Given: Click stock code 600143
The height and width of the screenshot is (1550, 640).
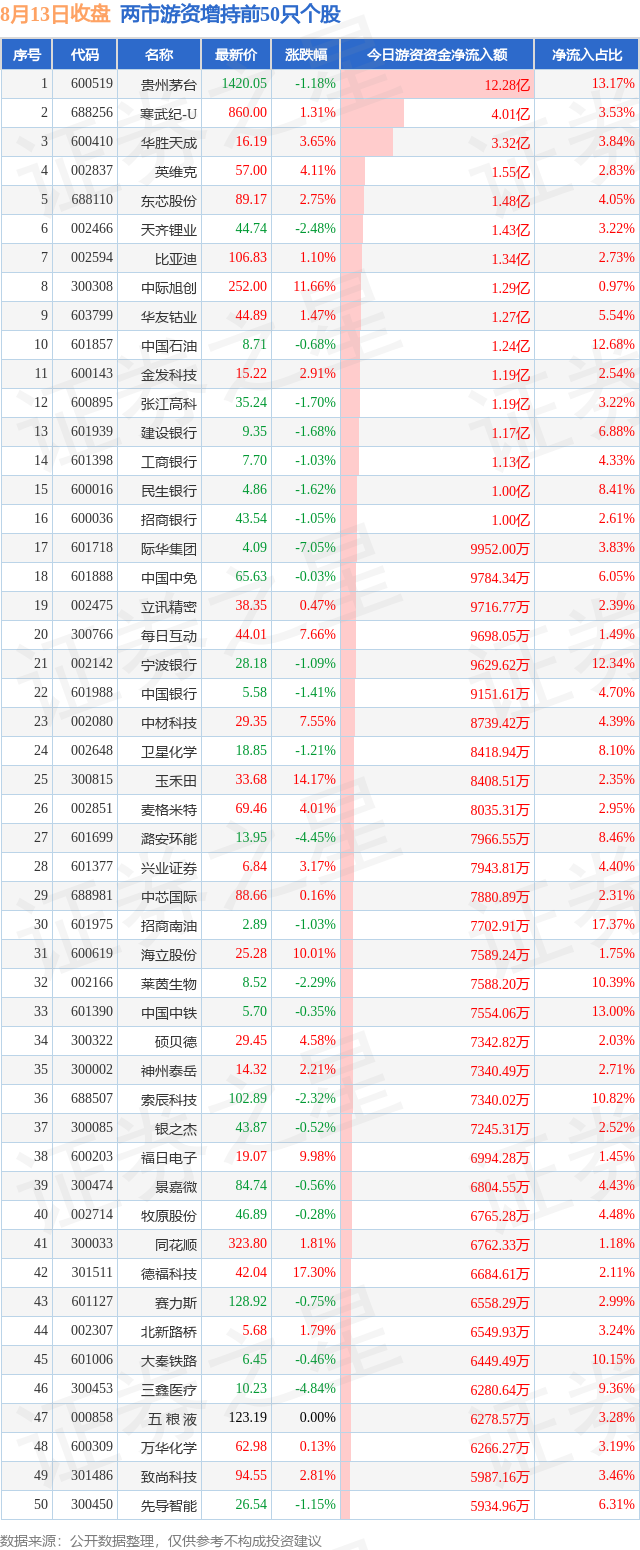Looking at the screenshot, I should tap(92, 374).
